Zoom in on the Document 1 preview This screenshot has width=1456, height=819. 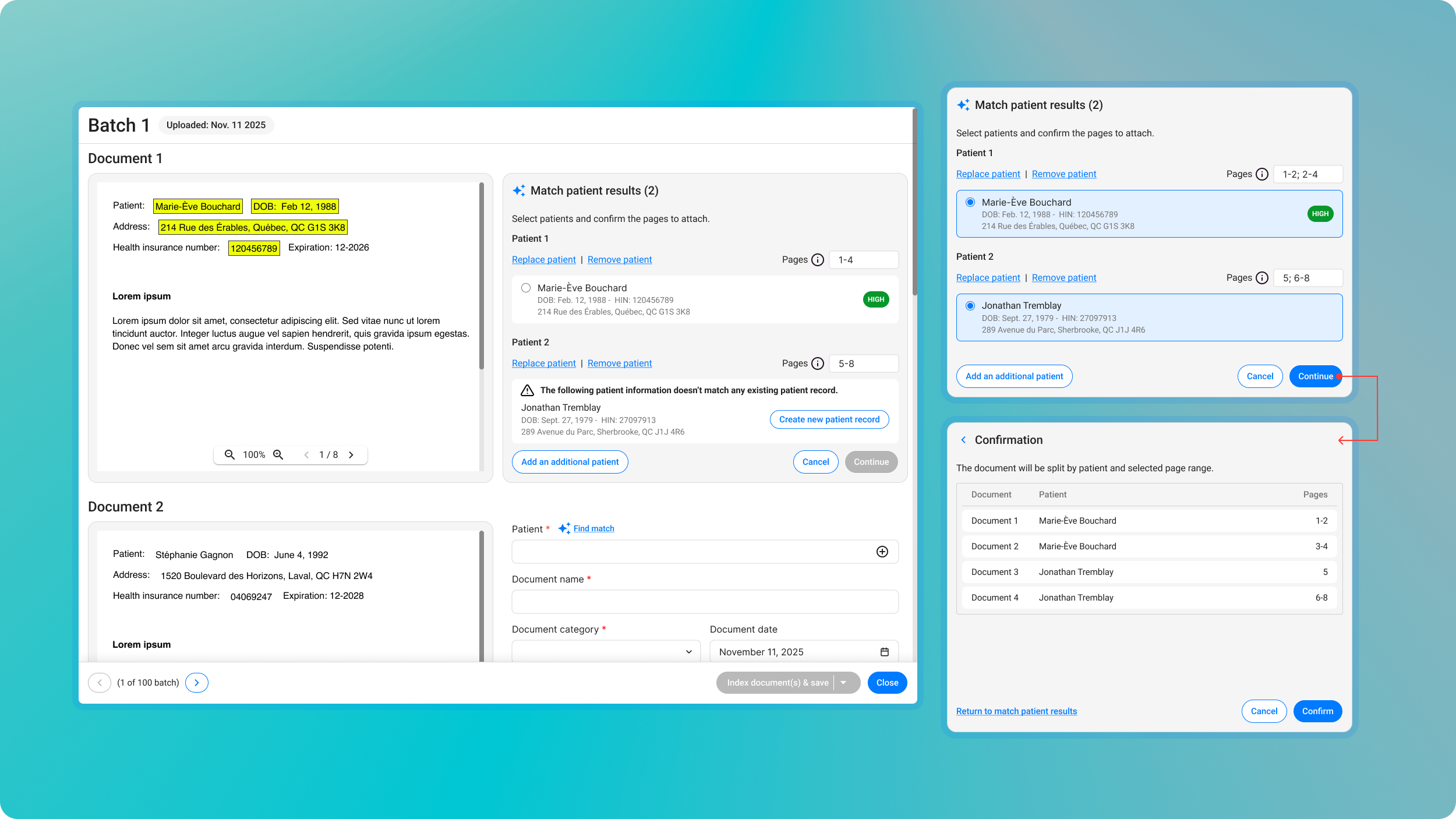pyautogui.click(x=278, y=454)
